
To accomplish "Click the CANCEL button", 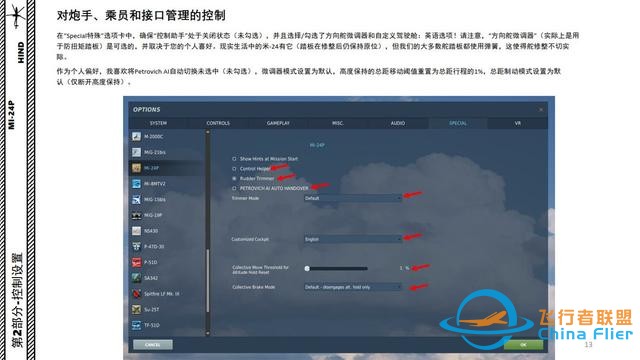I will [x=153, y=345].
